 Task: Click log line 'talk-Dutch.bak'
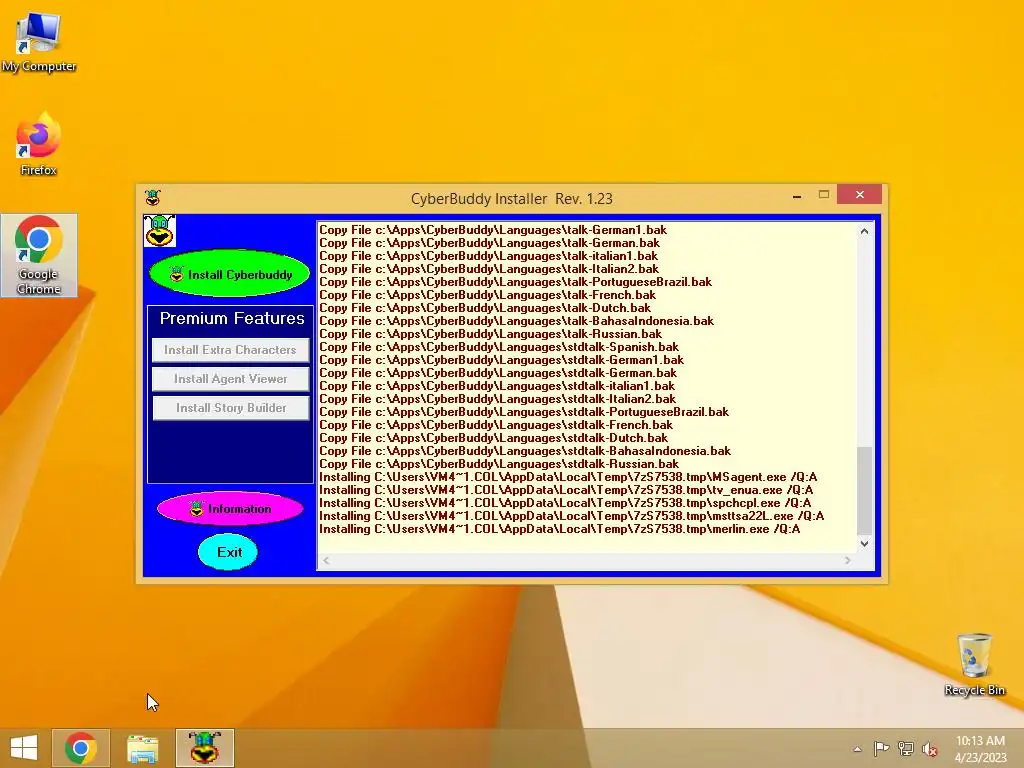(485, 308)
